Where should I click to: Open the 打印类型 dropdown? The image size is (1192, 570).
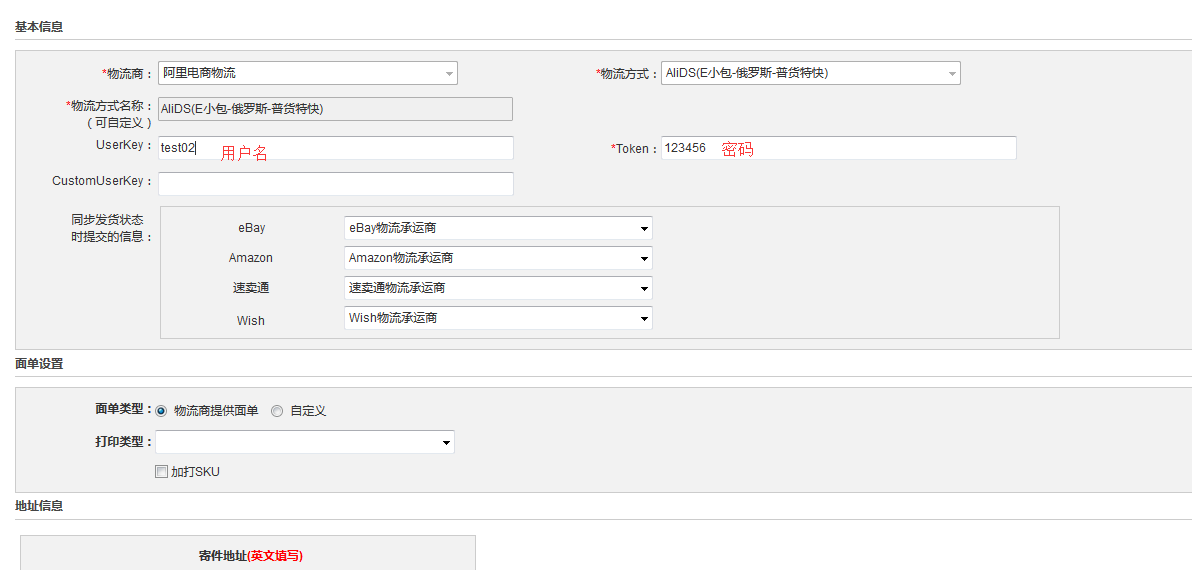point(305,442)
